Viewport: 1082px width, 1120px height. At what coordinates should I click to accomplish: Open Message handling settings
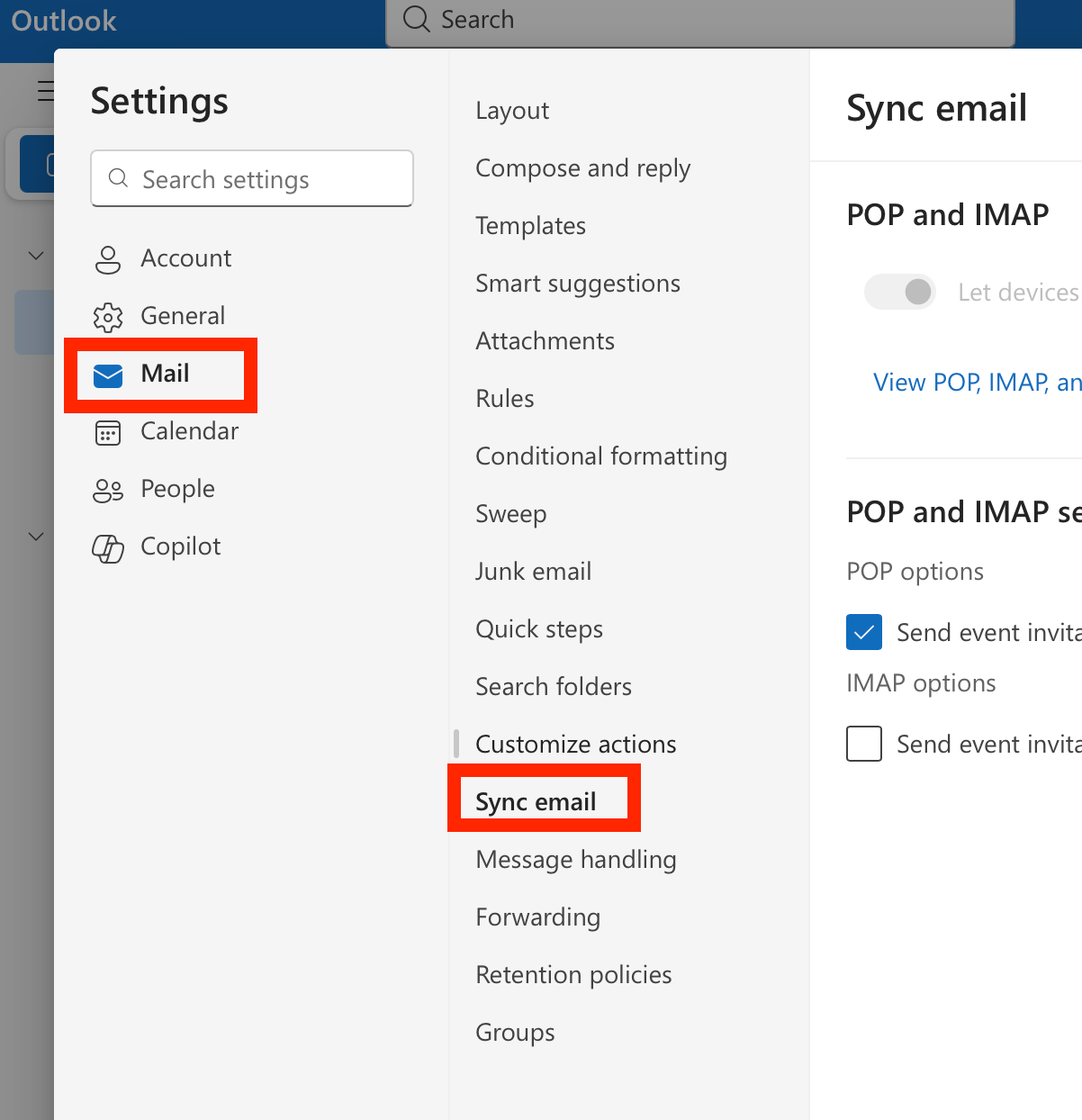pyautogui.click(x=575, y=860)
